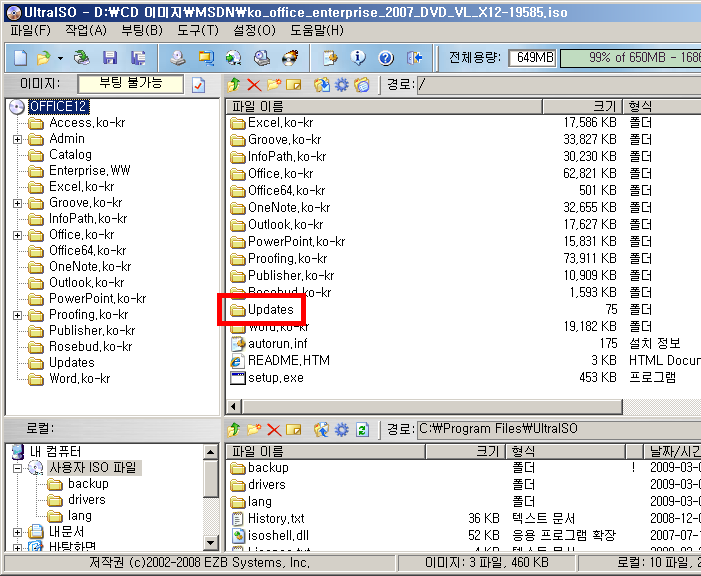
Task: Select the 내 컴퓨터 node in local tree
Action: pos(55,451)
